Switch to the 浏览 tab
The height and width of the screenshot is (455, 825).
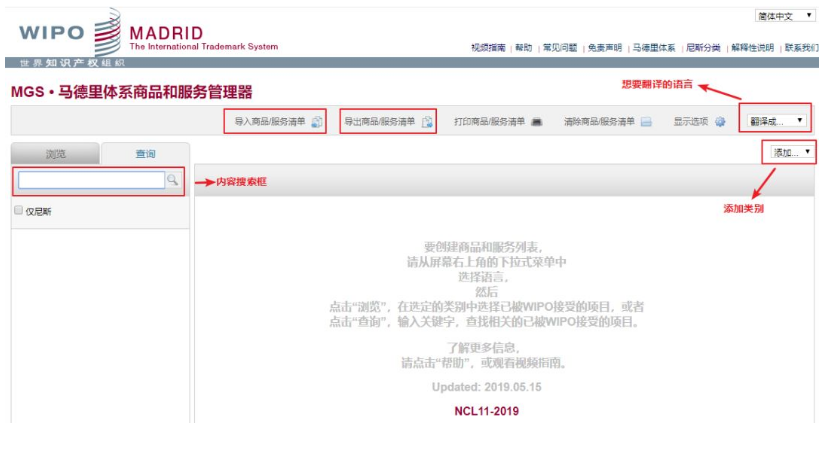tap(55, 154)
